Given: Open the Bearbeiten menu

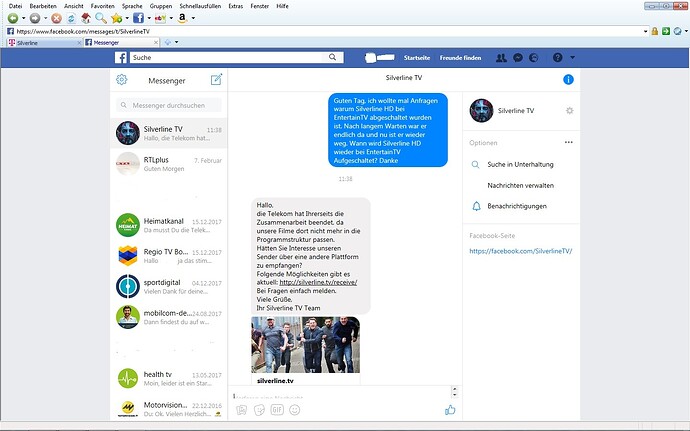Looking at the screenshot, I should (x=43, y=6).
